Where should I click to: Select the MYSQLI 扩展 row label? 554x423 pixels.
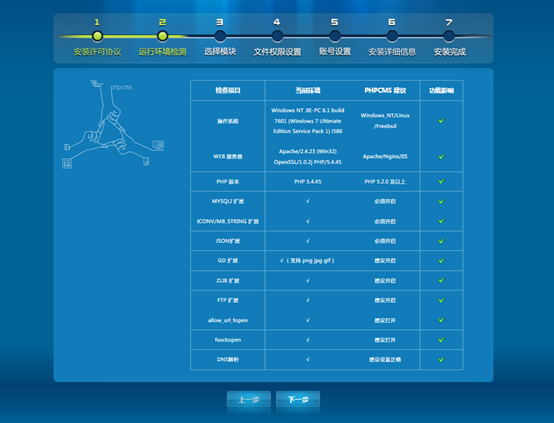[x=228, y=201]
